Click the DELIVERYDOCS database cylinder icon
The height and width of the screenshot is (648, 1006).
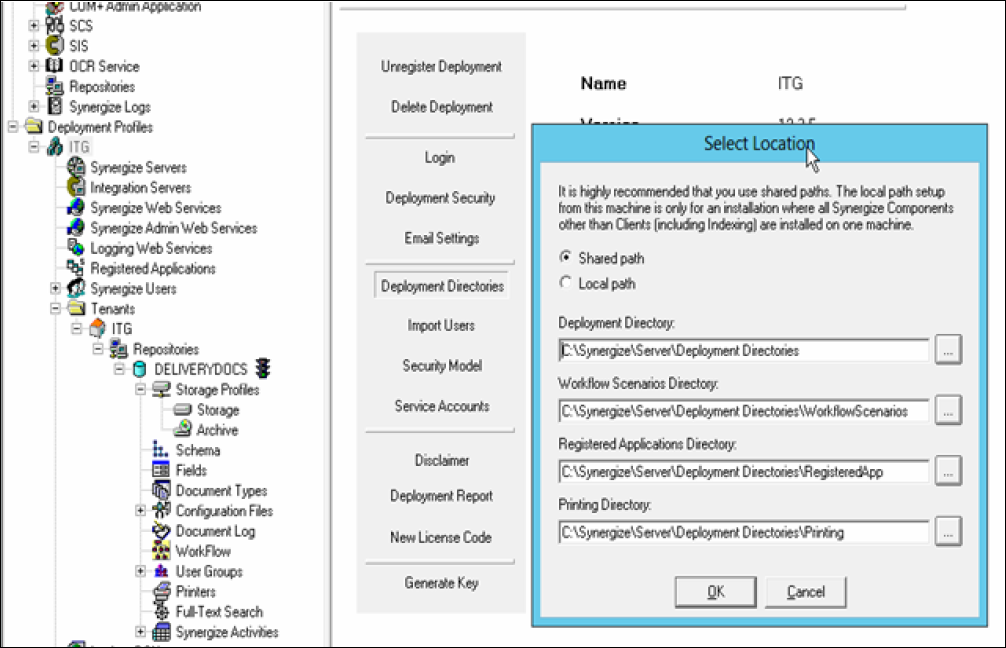click(140, 369)
